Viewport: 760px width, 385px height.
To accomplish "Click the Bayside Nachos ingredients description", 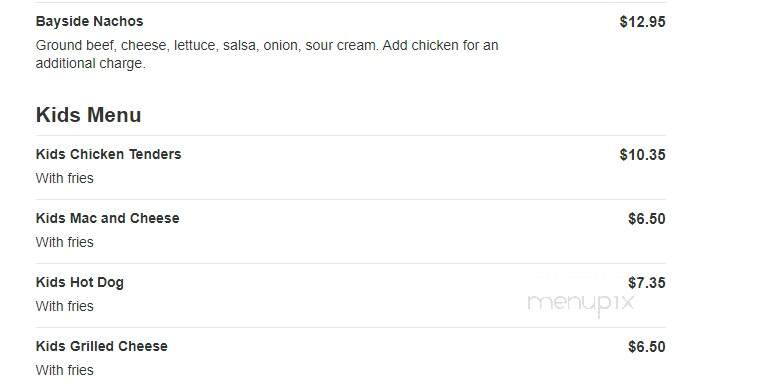I will pos(267,54).
